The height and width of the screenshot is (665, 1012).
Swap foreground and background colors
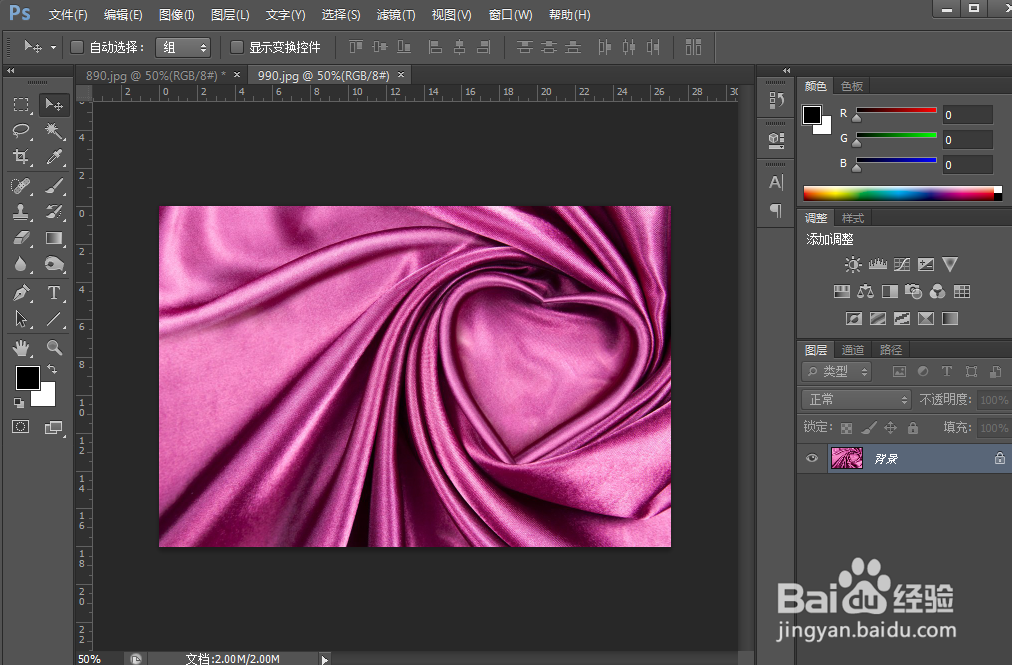(x=52, y=369)
